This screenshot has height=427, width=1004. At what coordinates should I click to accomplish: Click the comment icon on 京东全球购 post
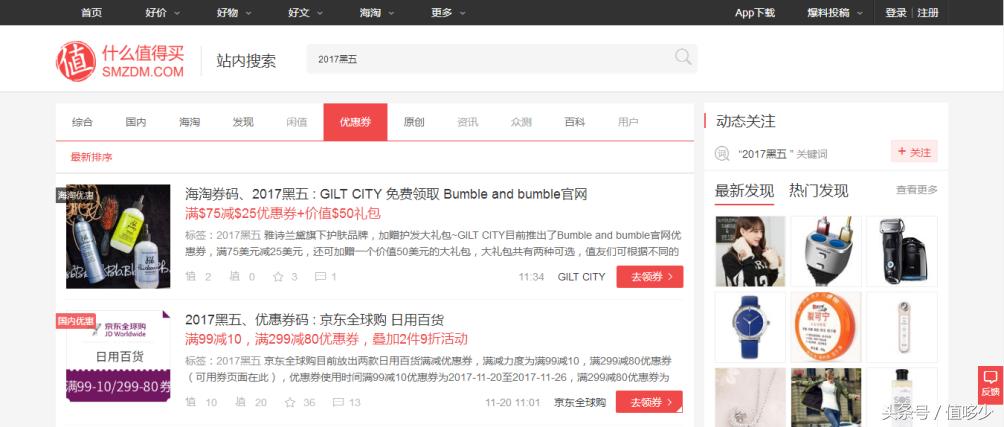tap(338, 402)
